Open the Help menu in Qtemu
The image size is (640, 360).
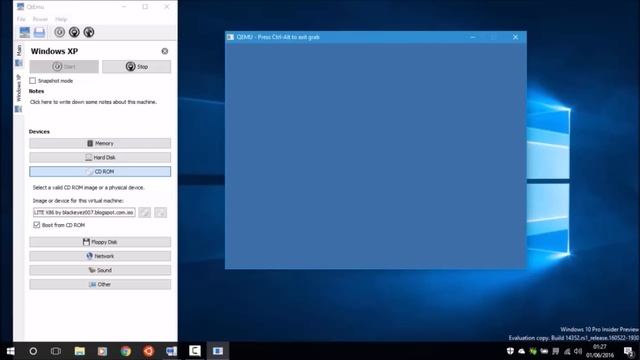[61, 19]
